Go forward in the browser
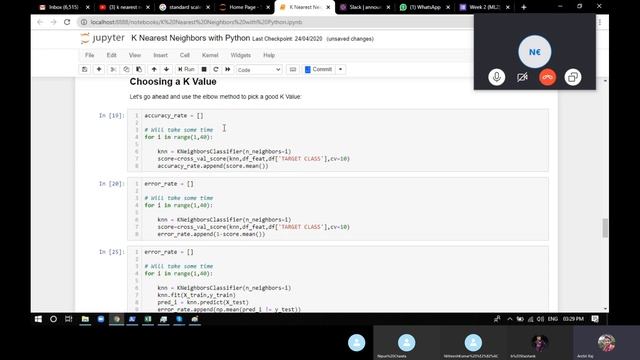 pyautogui.click(x=53, y=22)
